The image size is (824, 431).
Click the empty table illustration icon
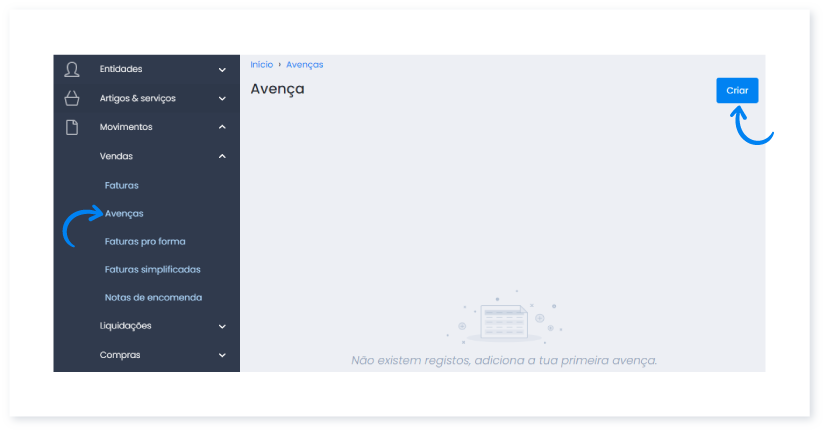click(x=504, y=321)
